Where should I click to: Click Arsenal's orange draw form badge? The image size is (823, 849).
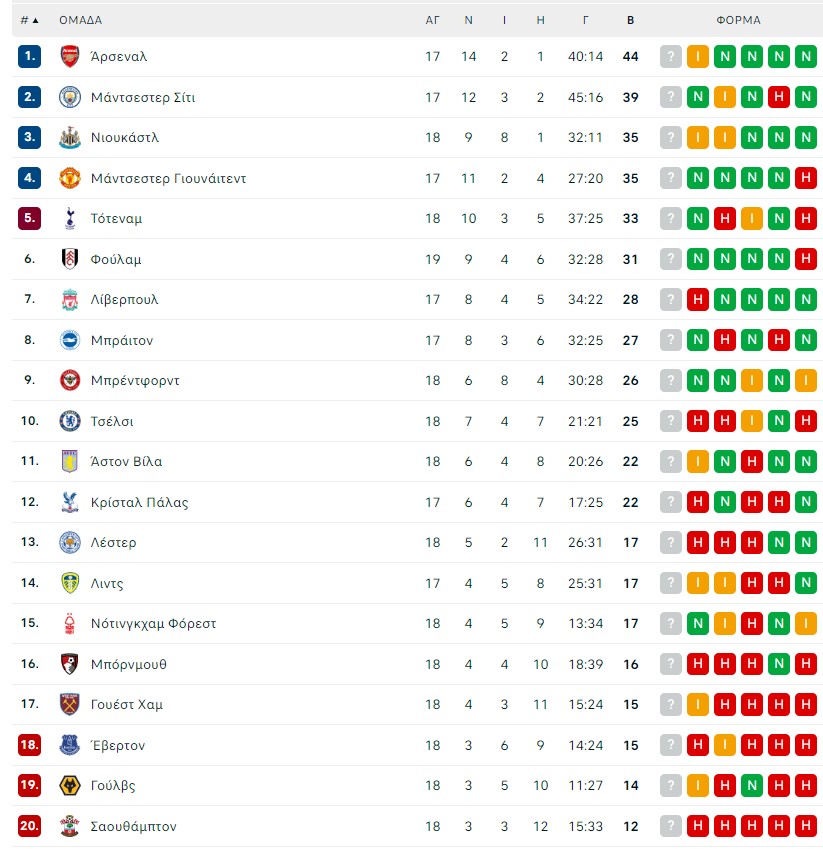click(x=697, y=56)
